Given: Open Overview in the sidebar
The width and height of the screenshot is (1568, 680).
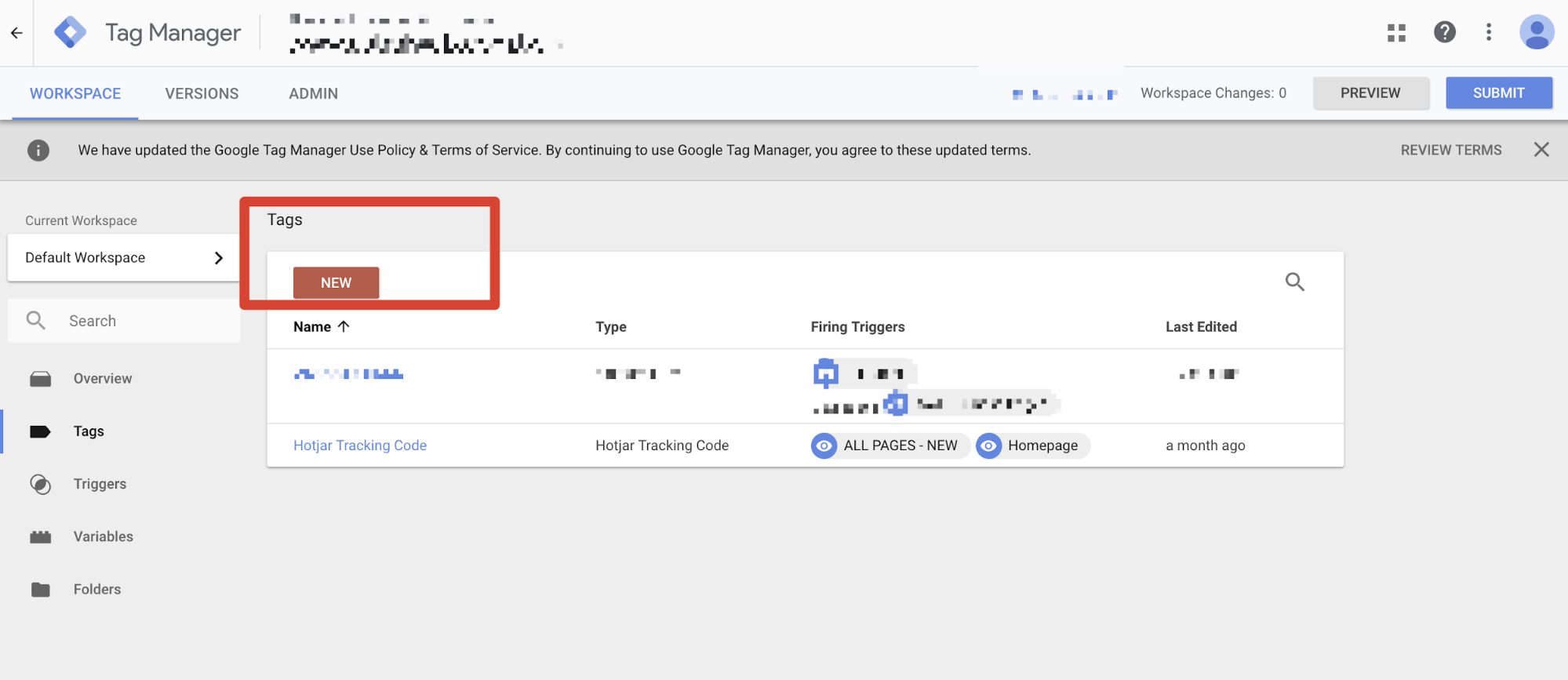Looking at the screenshot, I should pyautogui.click(x=103, y=379).
